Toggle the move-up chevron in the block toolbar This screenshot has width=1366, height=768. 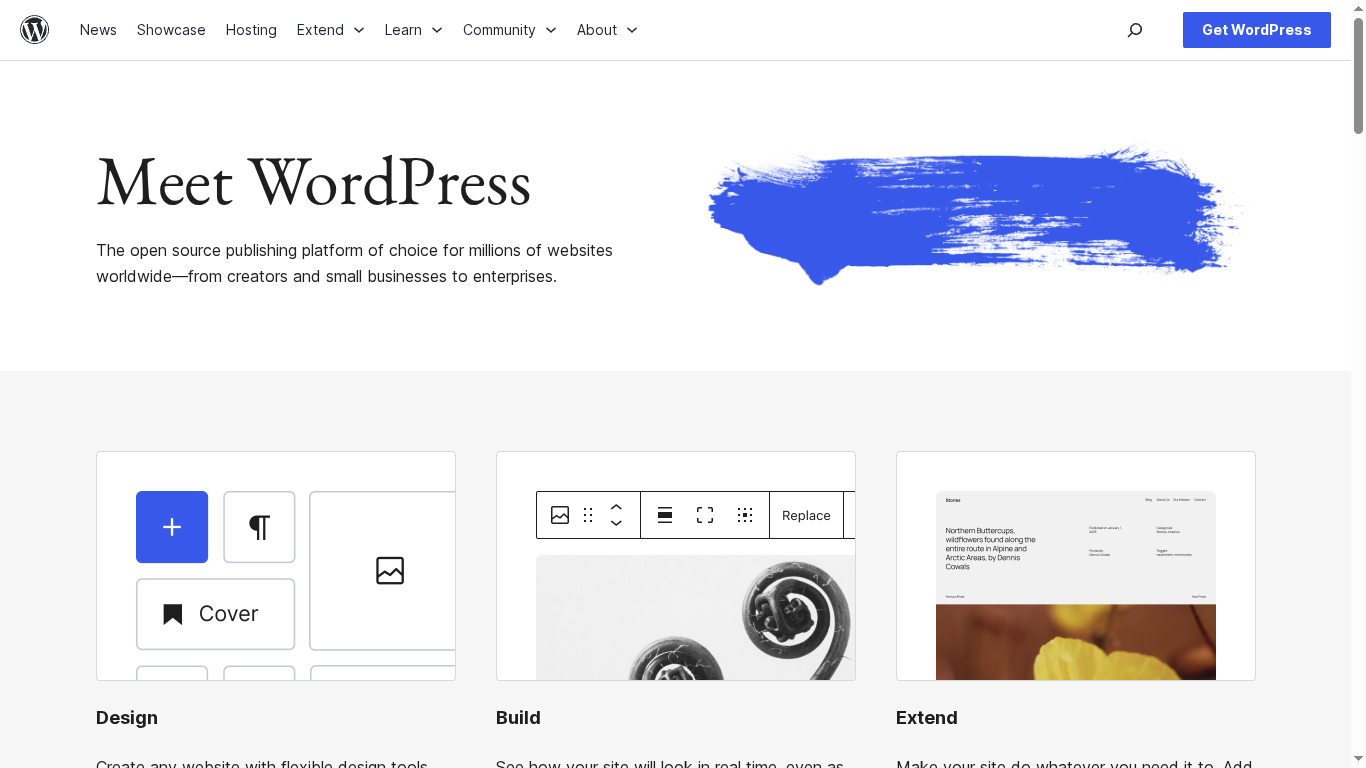click(x=617, y=507)
